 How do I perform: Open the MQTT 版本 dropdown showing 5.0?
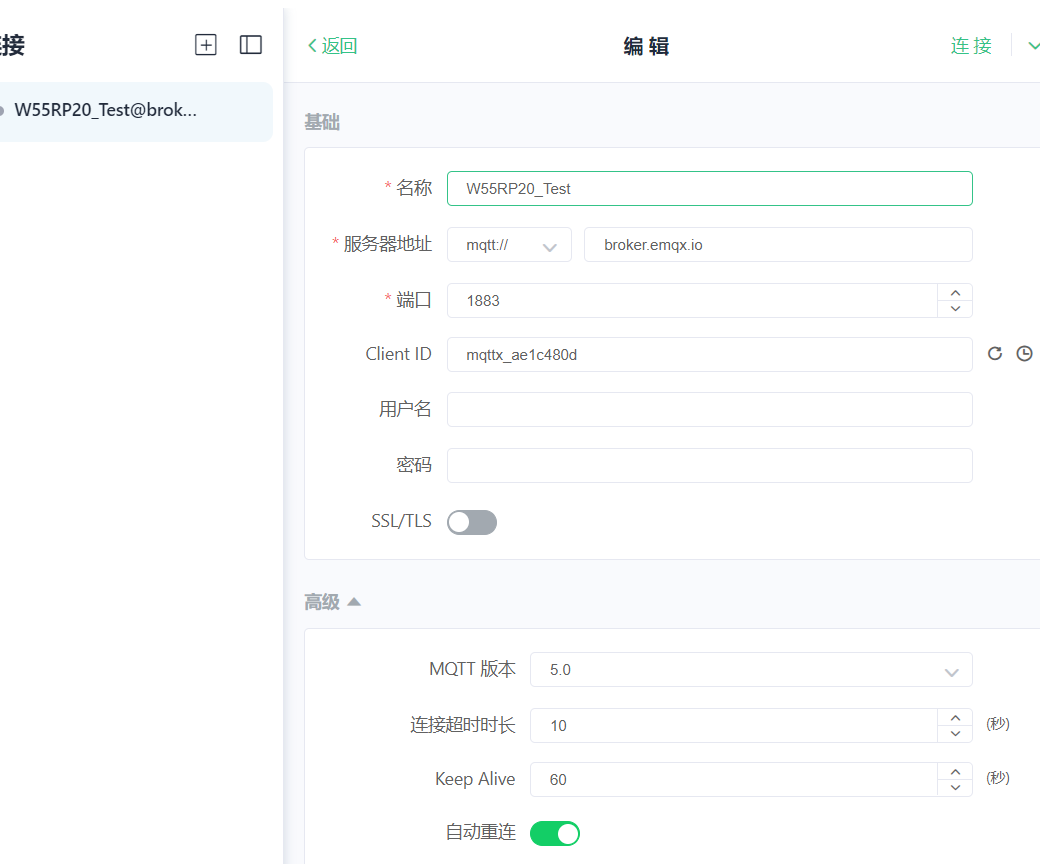pos(751,670)
